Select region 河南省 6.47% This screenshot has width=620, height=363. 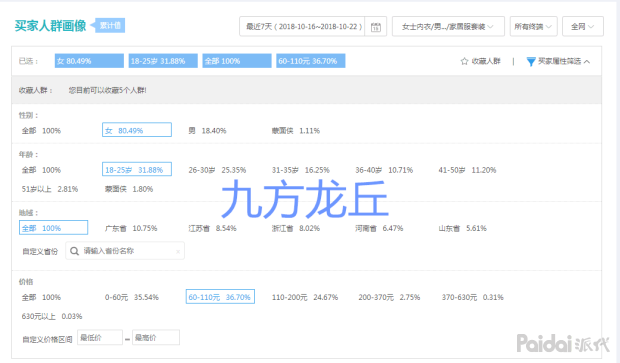pos(379,228)
